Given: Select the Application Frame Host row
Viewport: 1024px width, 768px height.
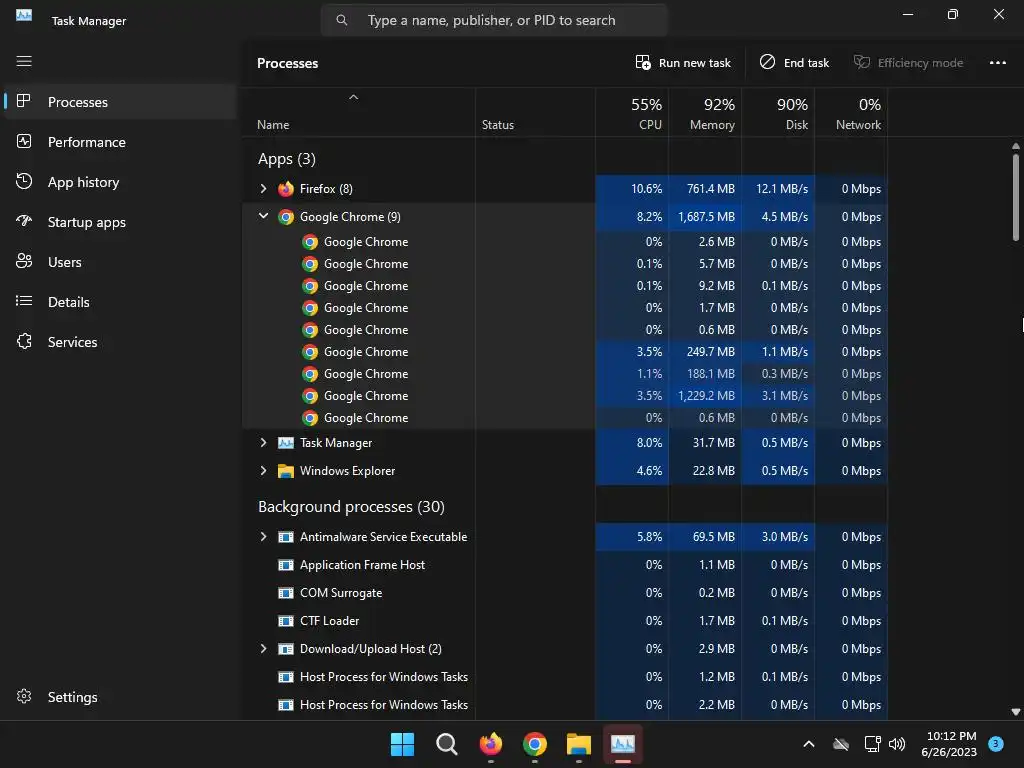Looking at the screenshot, I should pyautogui.click(x=565, y=565).
